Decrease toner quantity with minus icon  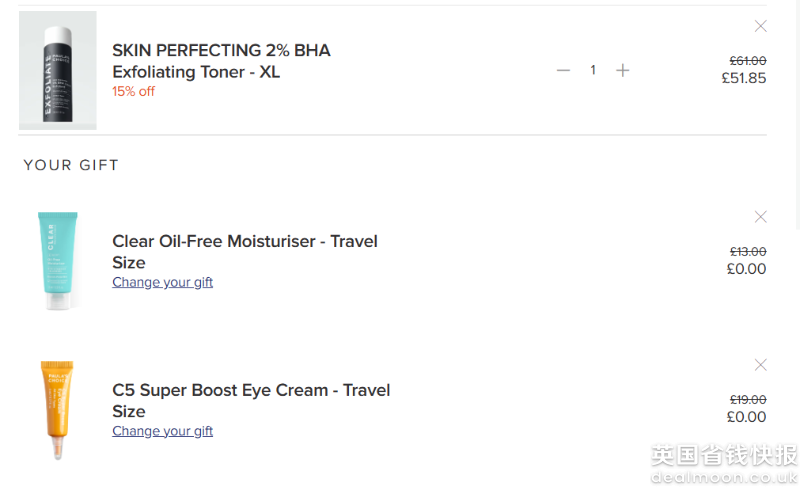point(563,70)
